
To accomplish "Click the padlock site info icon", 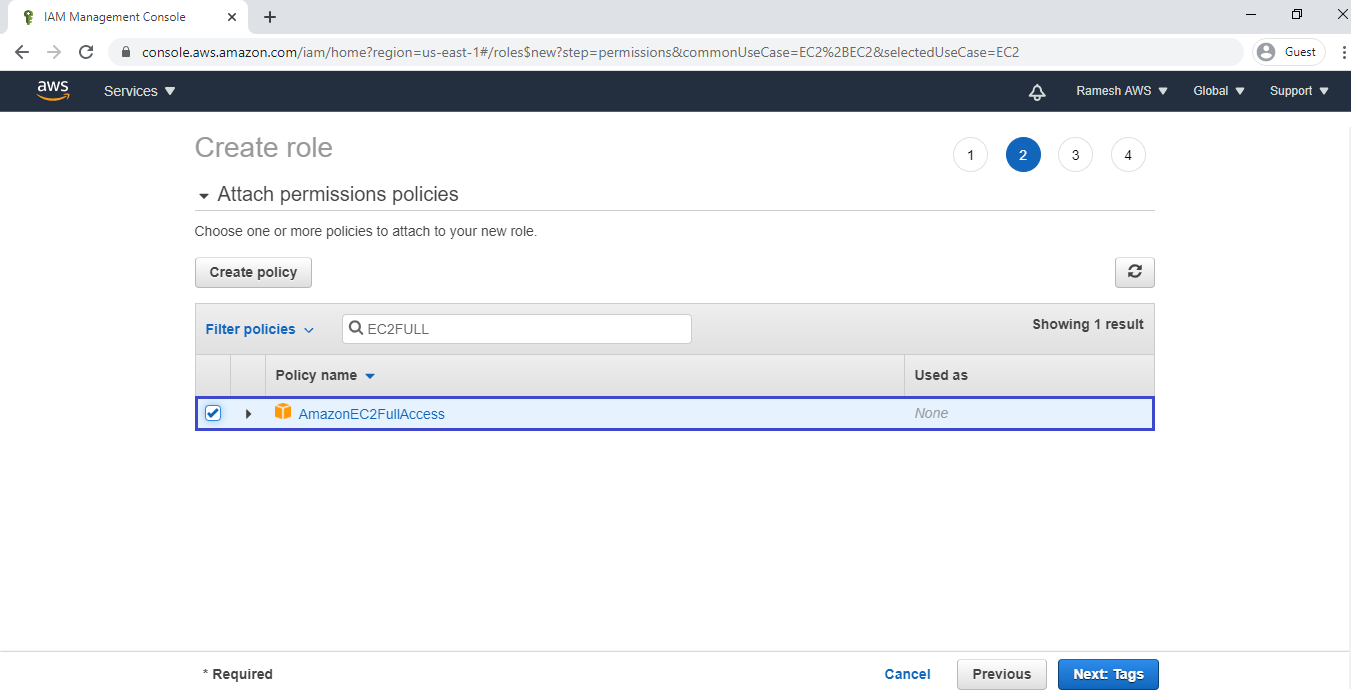I will pyautogui.click(x=126, y=52).
